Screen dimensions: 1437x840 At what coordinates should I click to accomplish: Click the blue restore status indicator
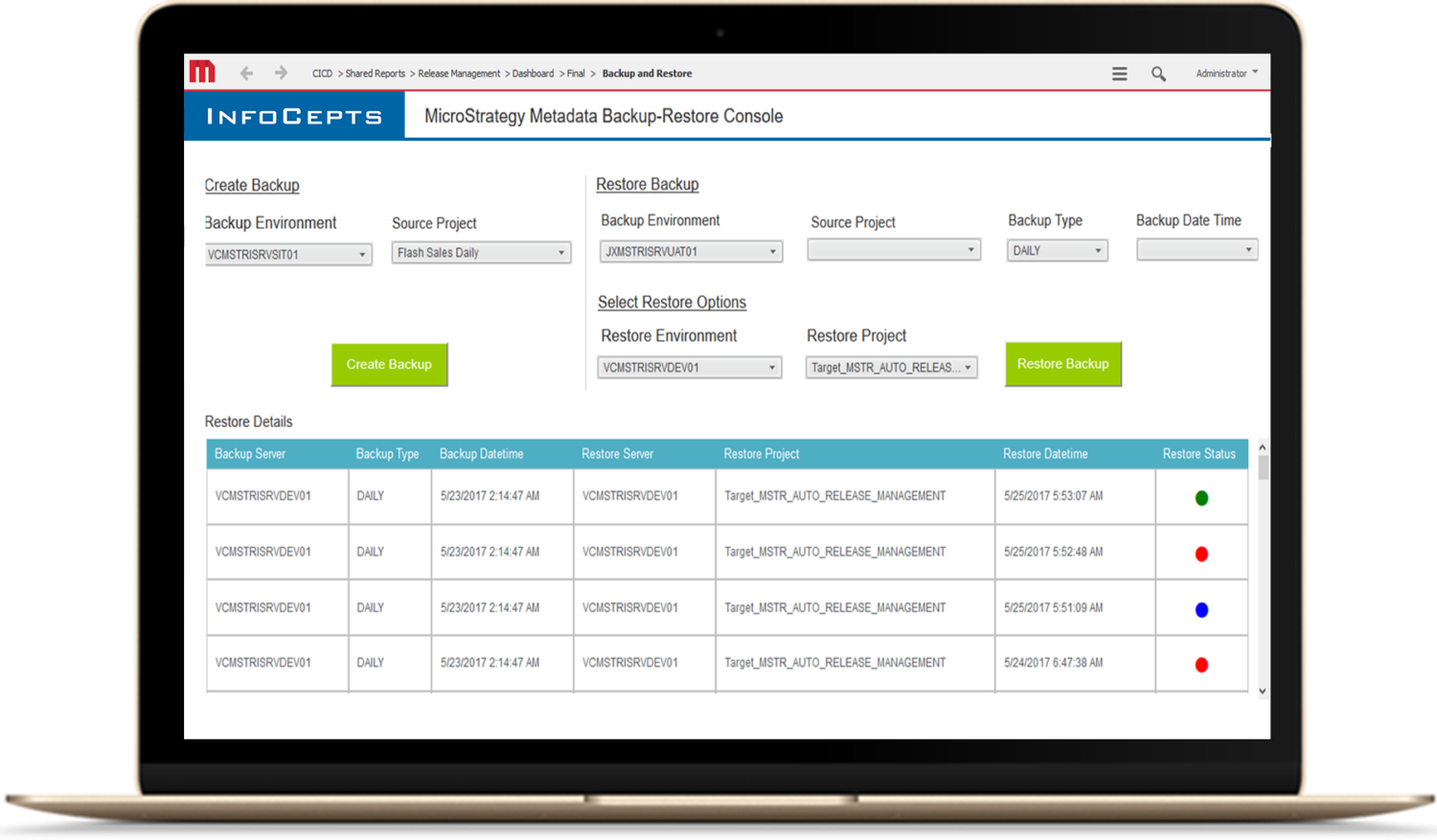coord(1201,608)
